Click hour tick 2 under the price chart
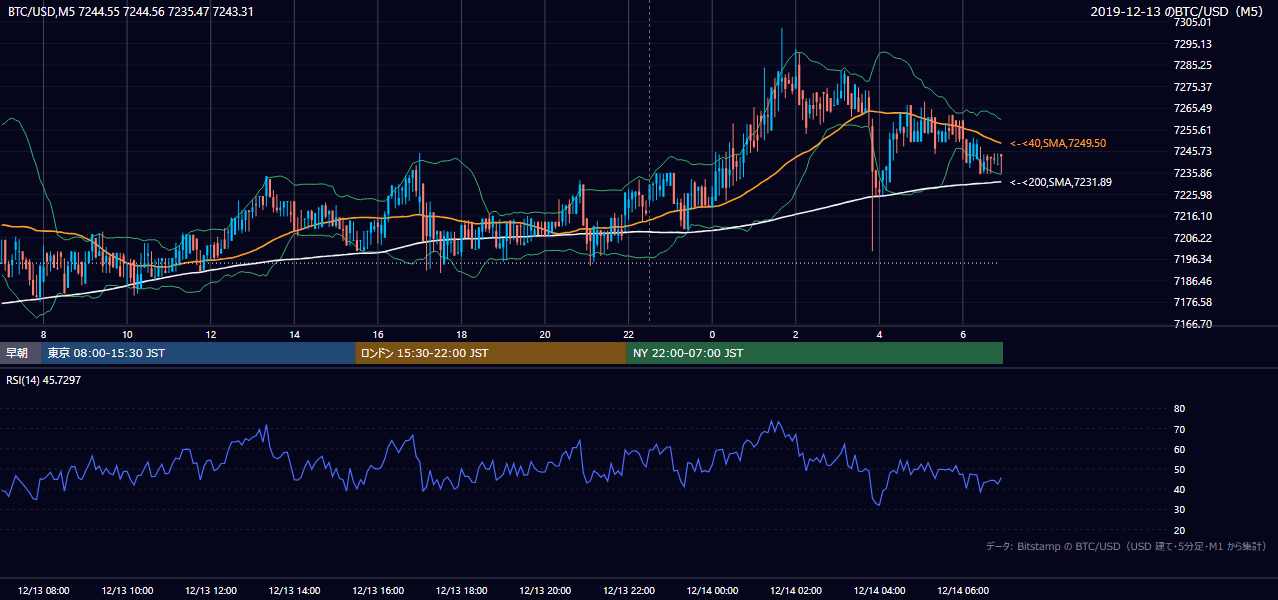This screenshot has width=1278, height=600. coord(795,334)
